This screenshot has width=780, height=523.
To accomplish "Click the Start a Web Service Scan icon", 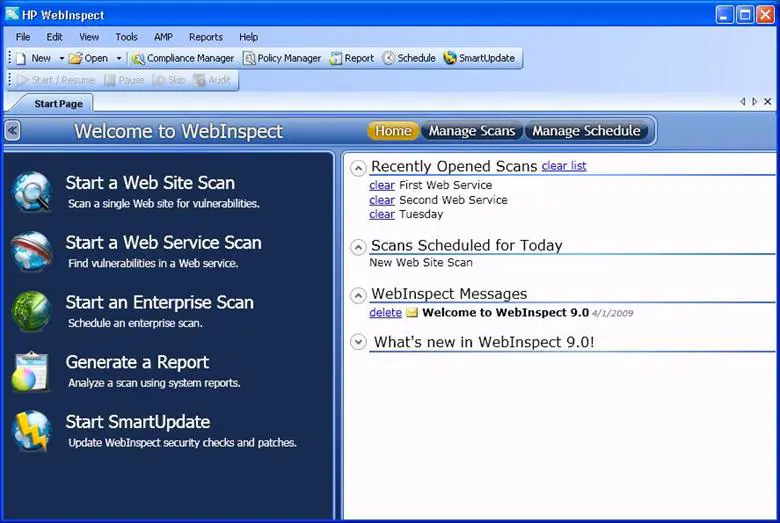I will pyautogui.click(x=32, y=251).
